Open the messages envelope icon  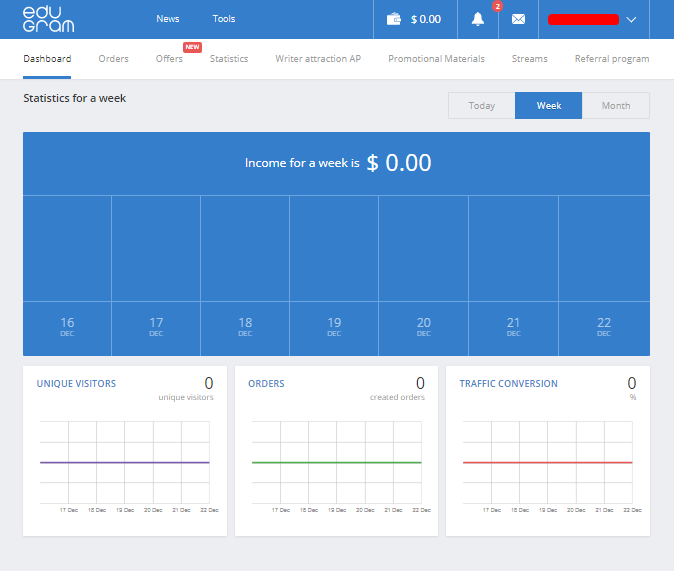pos(518,19)
